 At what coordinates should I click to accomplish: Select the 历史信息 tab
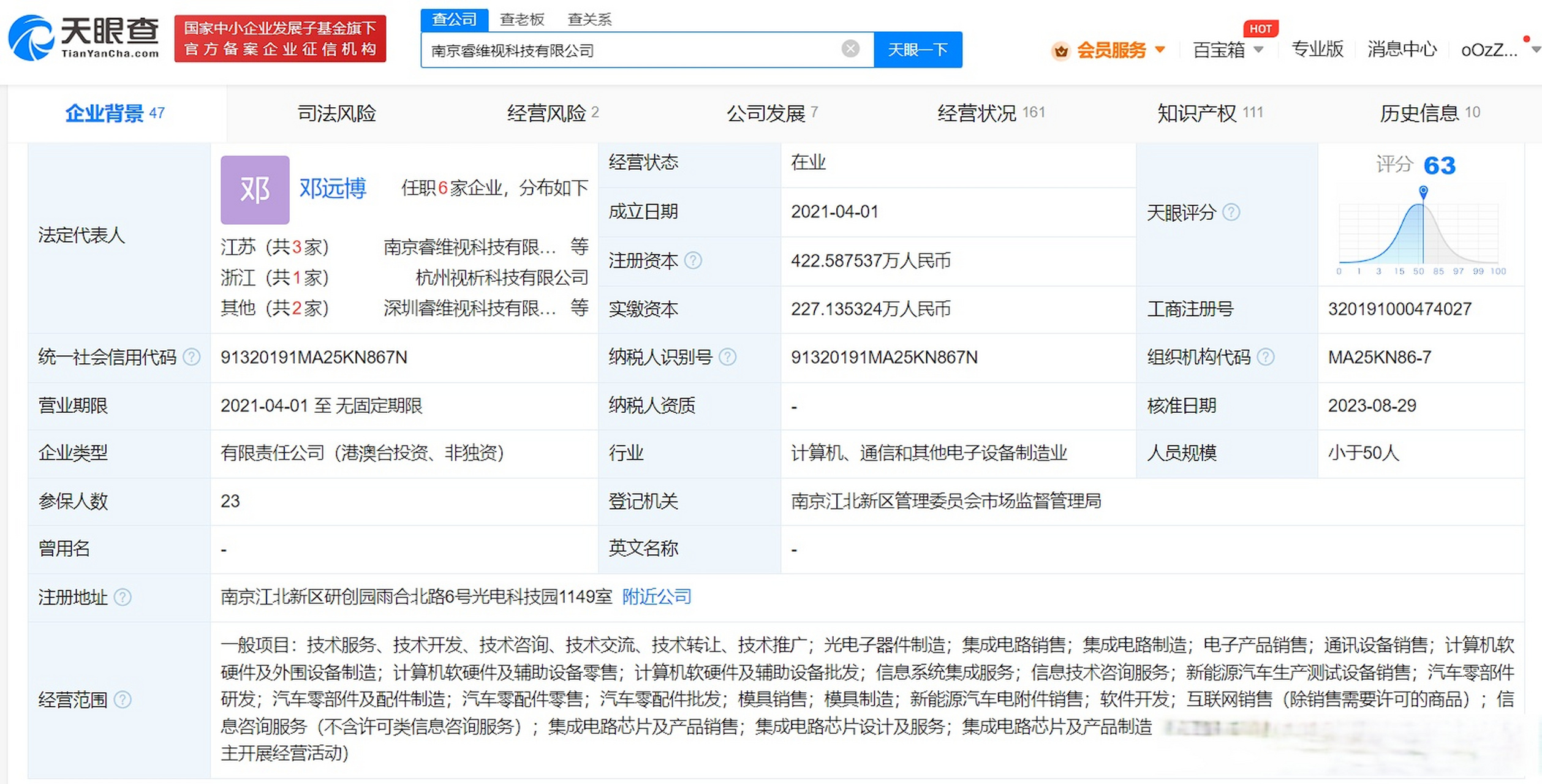pos(1430,113)
